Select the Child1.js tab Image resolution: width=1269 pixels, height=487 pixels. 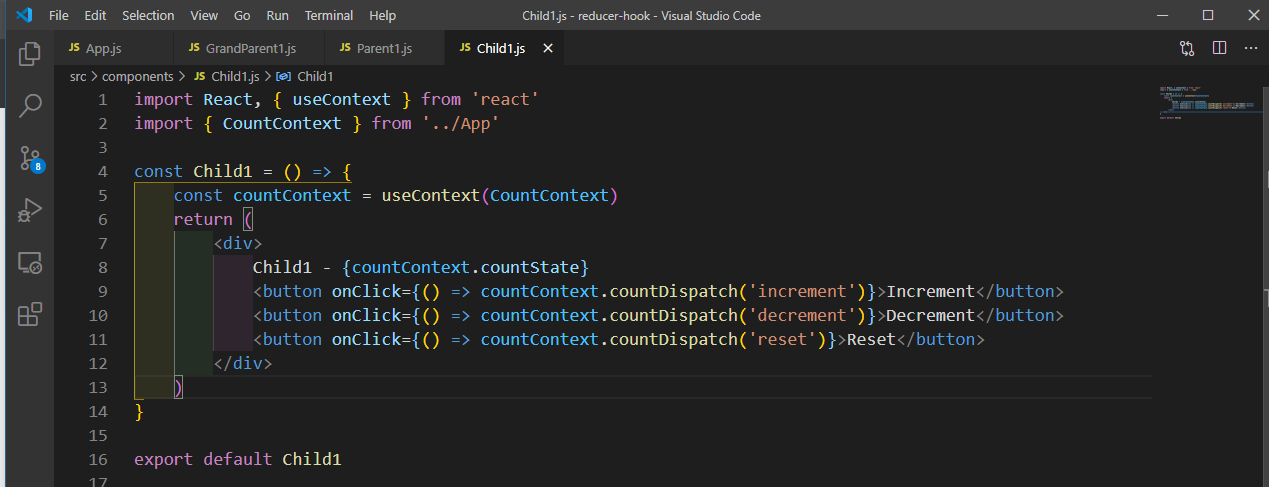[505, 48]
